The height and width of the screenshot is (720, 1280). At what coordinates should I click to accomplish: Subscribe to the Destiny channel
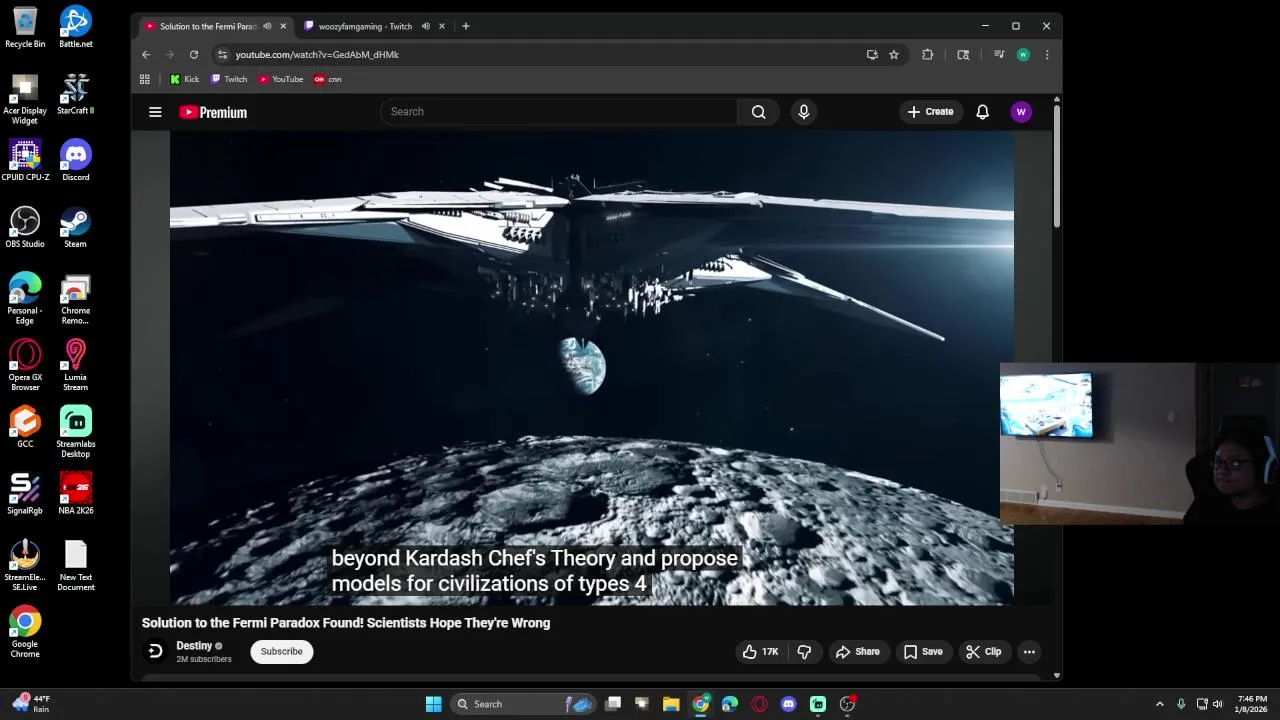tap(281, 652)
